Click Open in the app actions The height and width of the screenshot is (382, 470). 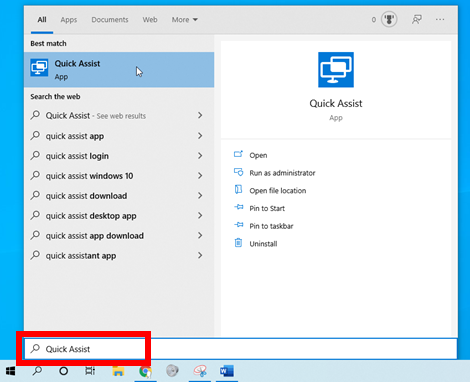tap(258, 155)
